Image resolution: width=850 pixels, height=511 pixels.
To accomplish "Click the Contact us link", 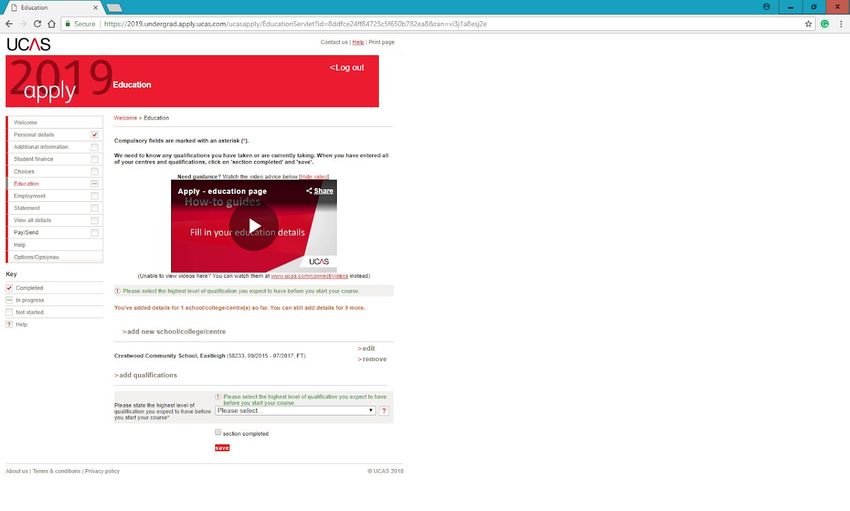I will (x=334, y=42).
